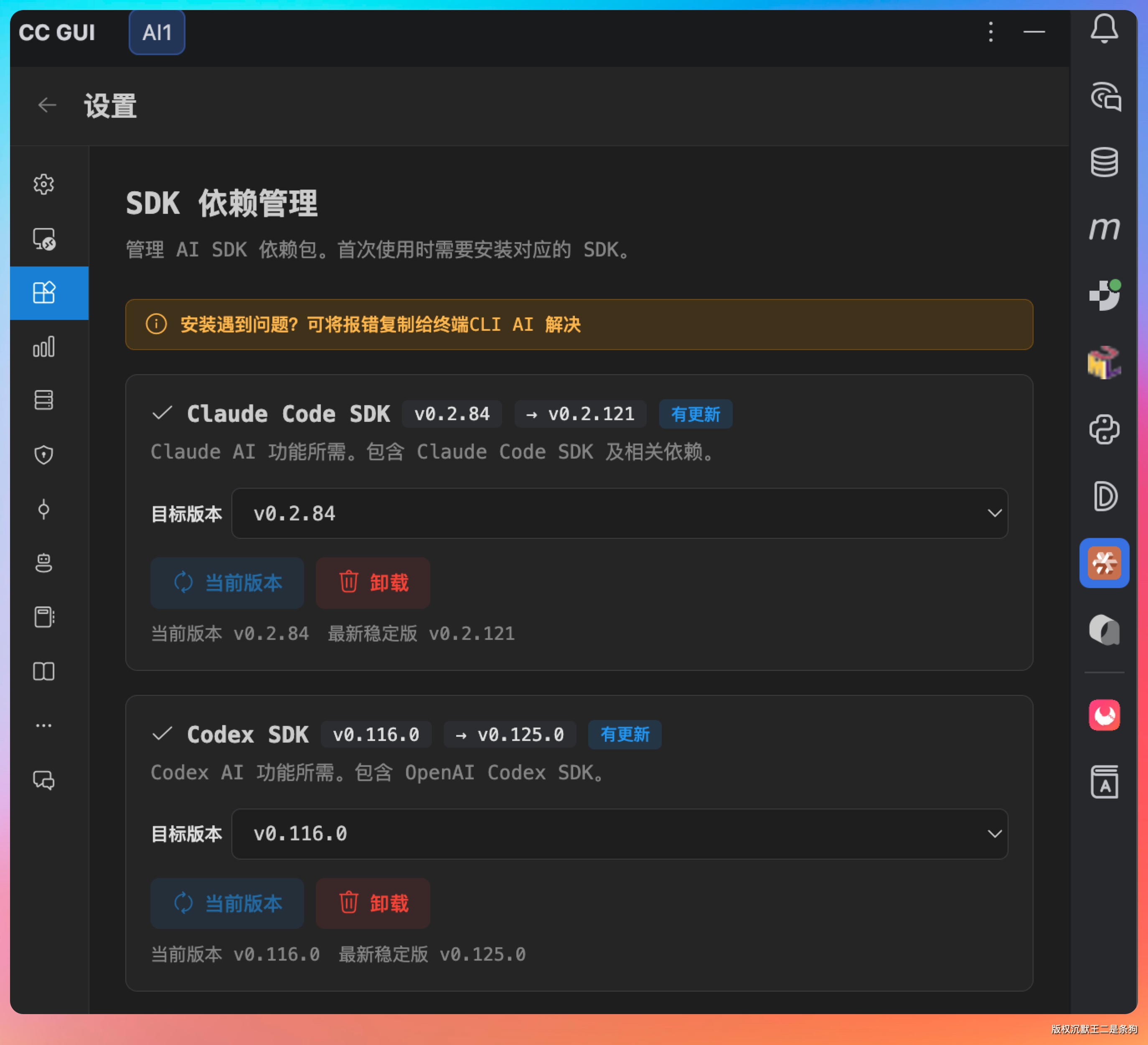Click the git commit sidebar icon
The width and height of the screenshot is (1148, 1045).
[44, 509]
